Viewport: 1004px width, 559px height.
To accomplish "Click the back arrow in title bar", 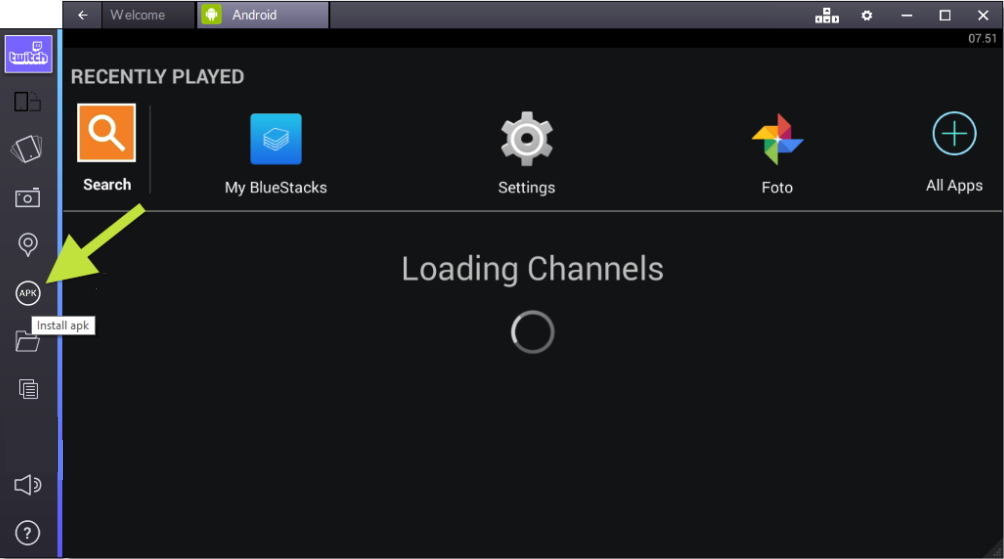I will (83, 15).
